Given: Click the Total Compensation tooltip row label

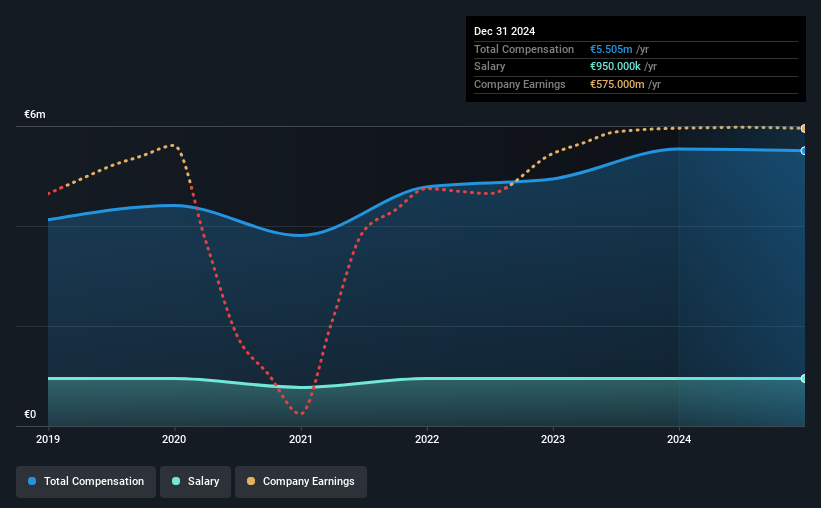Looking at the screenshot, I should (524, 49).
